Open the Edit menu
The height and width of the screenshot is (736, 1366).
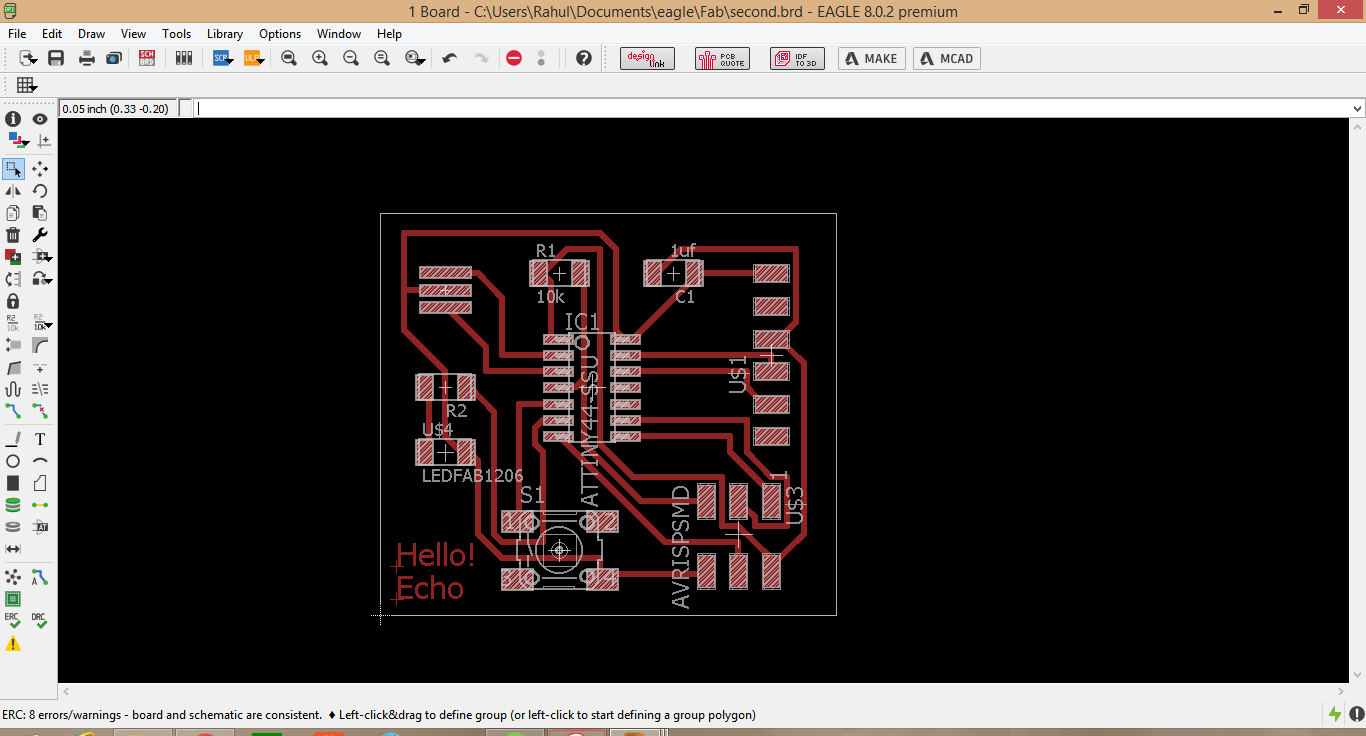point(52,33)
